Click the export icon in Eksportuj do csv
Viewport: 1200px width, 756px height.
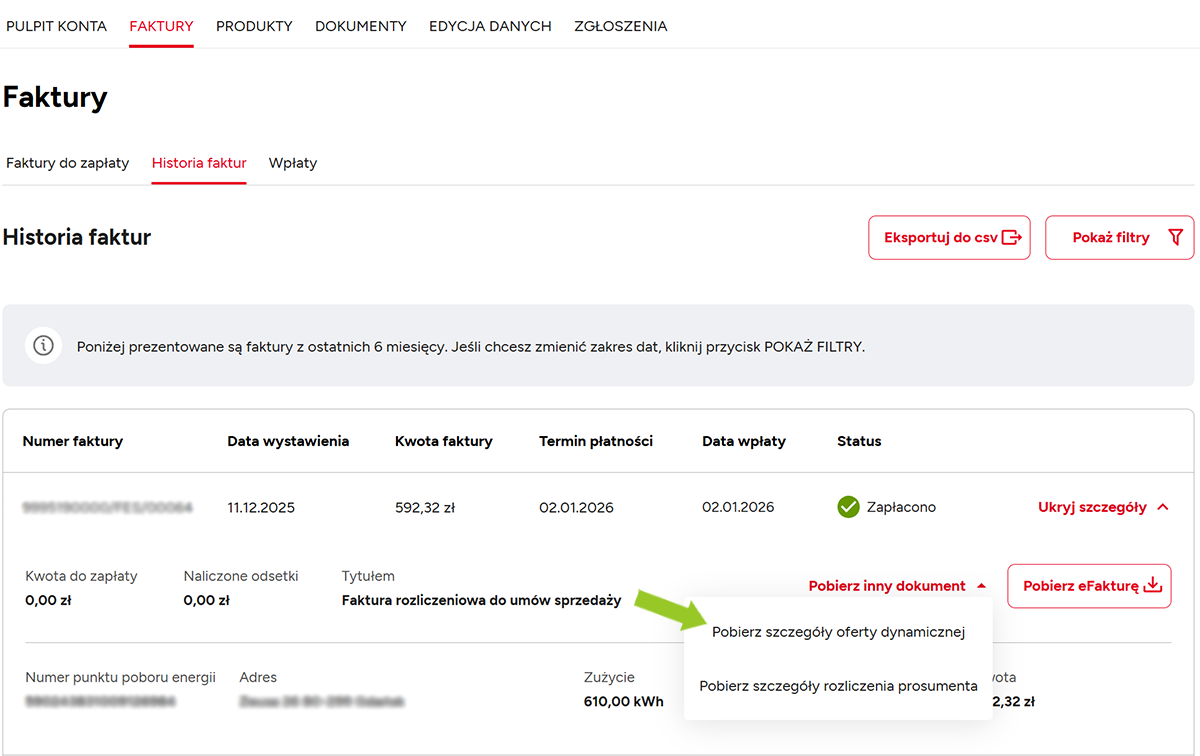(x=1012, y=238)
